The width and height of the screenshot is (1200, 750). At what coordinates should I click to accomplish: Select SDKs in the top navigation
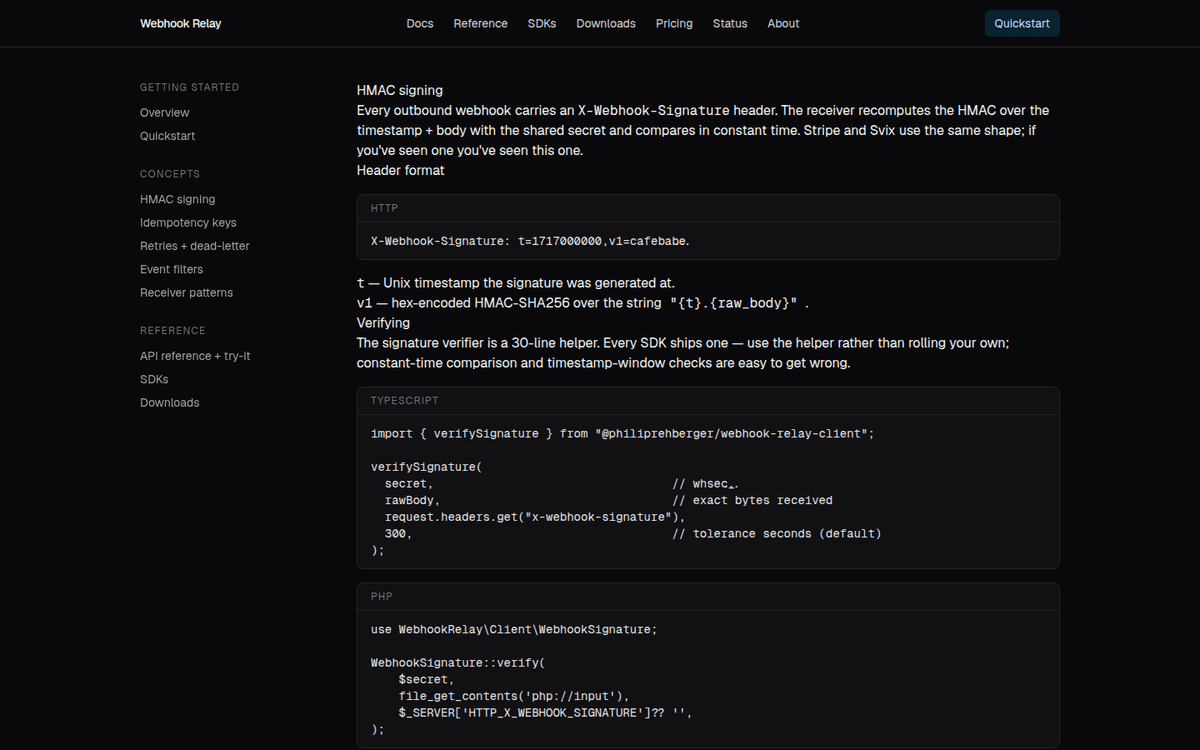pos(542,23)
